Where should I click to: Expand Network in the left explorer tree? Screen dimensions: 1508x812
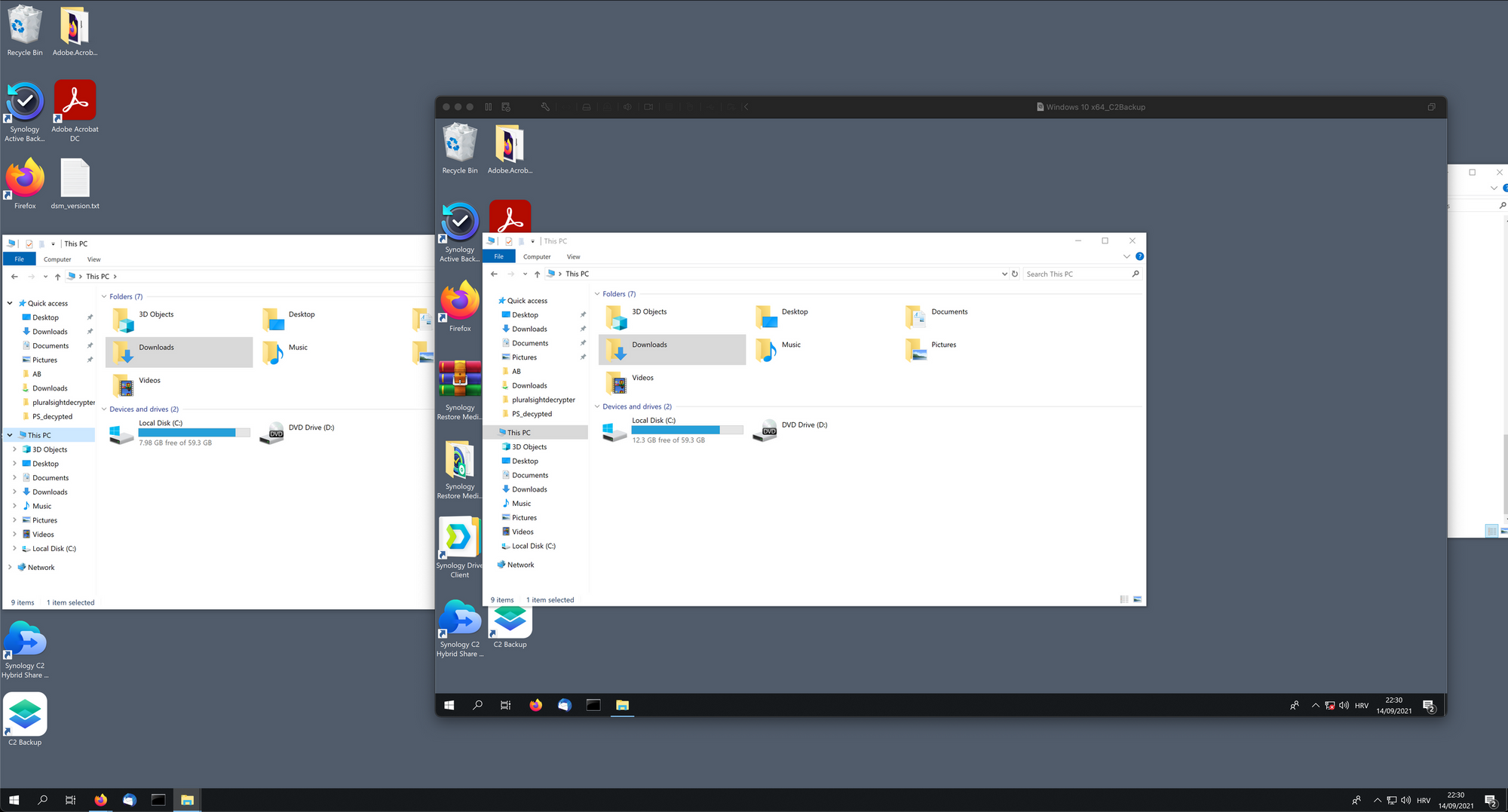pos(10,567)
